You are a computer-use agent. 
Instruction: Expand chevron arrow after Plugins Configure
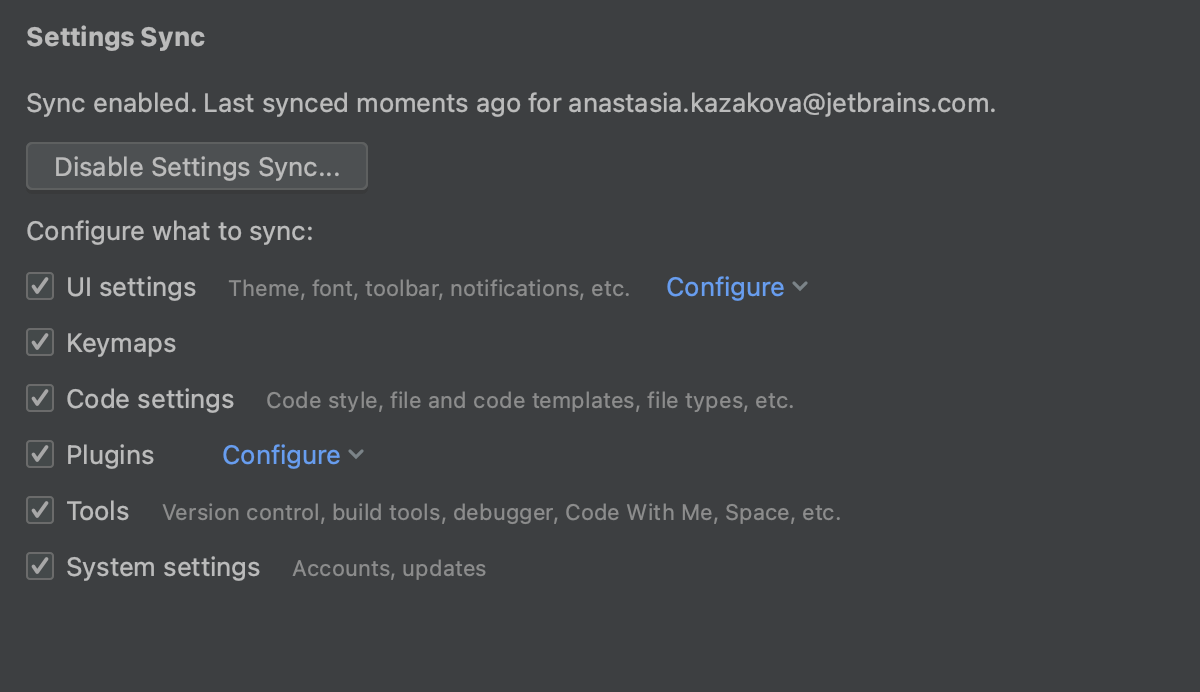356,455
